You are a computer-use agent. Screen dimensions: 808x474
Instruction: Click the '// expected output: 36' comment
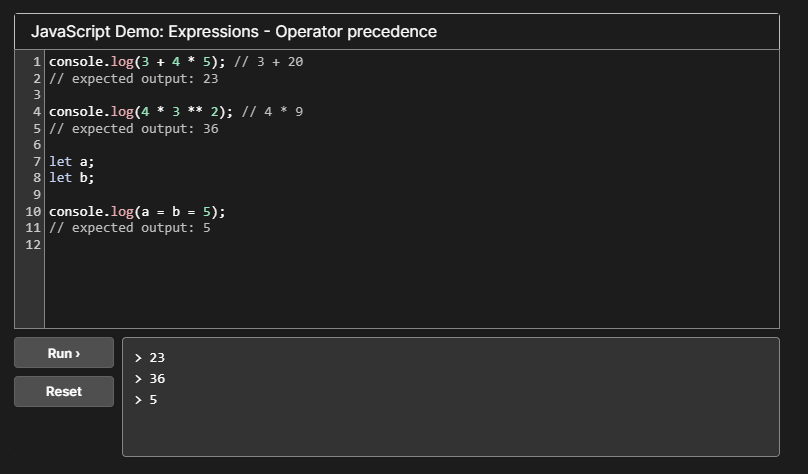pyautogui.click(x=133, y=128)
